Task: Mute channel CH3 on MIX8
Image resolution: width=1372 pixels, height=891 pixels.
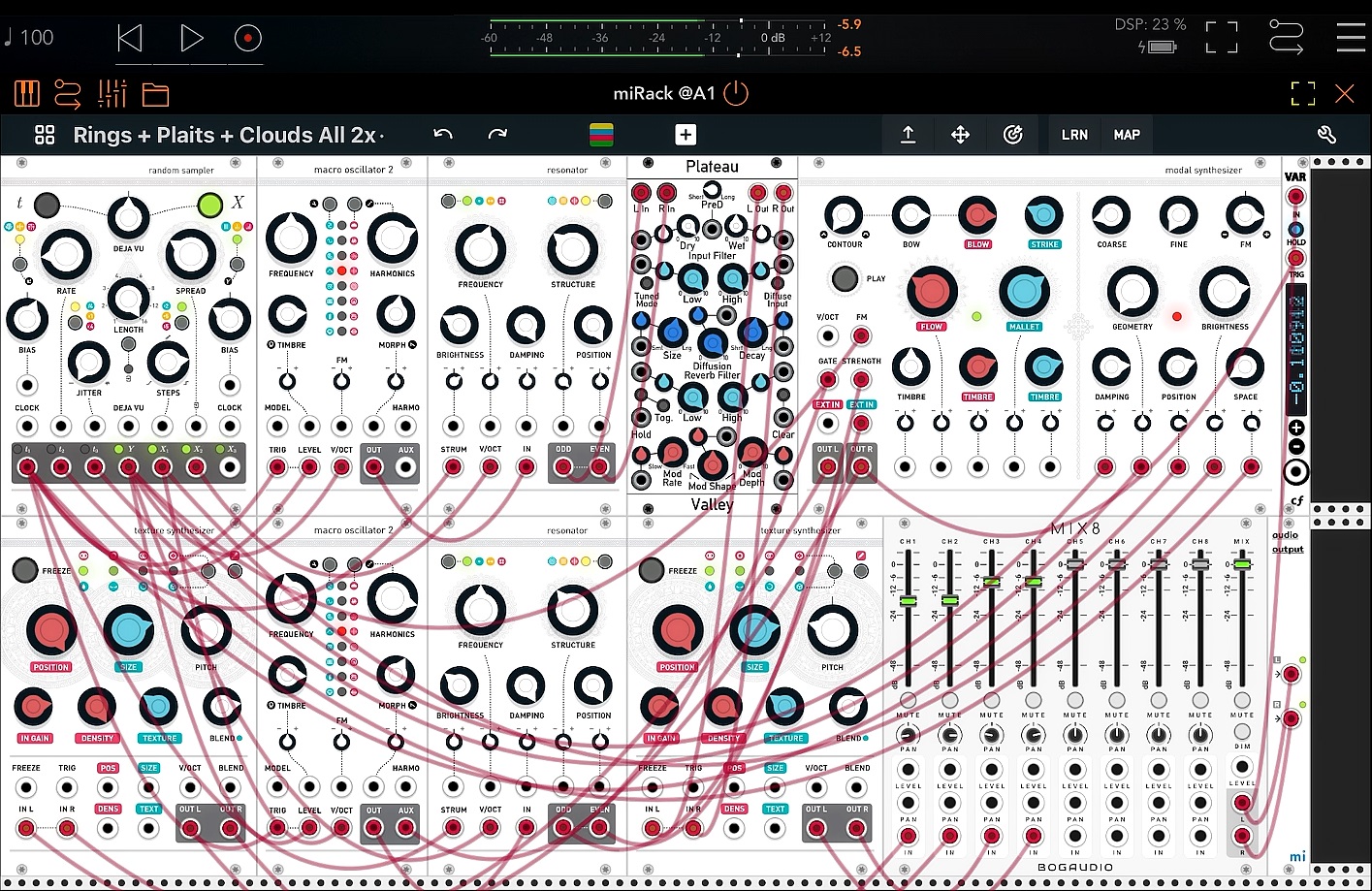Action: 991,700
